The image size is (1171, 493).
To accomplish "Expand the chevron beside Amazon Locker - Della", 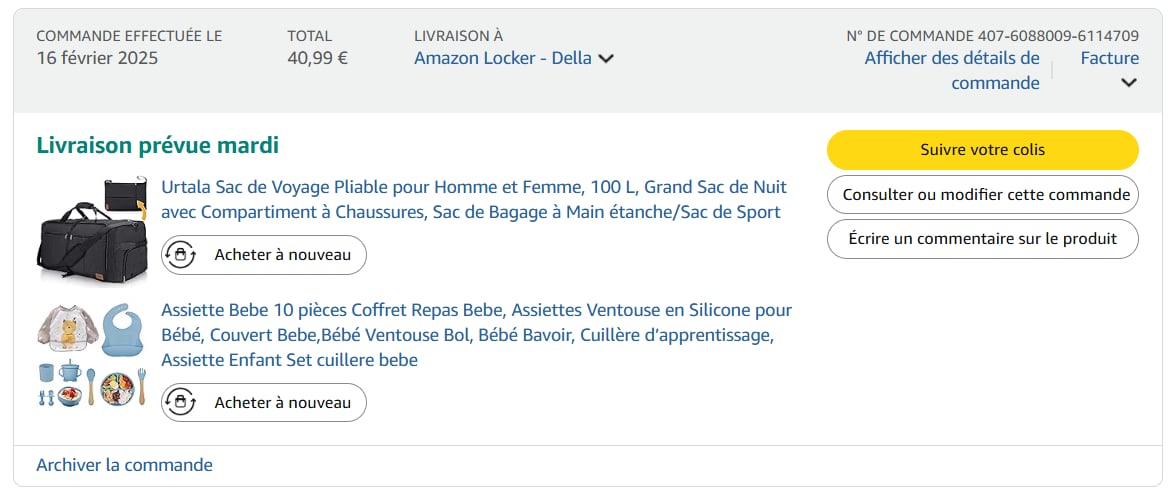I will point(606,59).
